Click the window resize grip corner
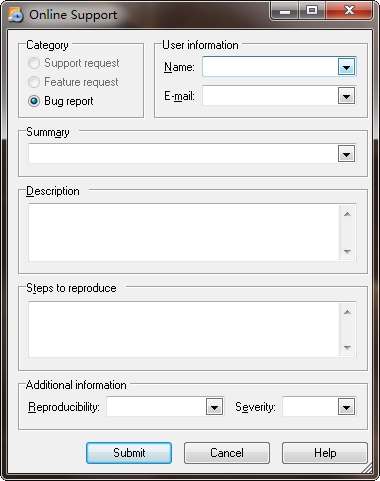The height and width of the screenshot is (481, 380). 367,468
